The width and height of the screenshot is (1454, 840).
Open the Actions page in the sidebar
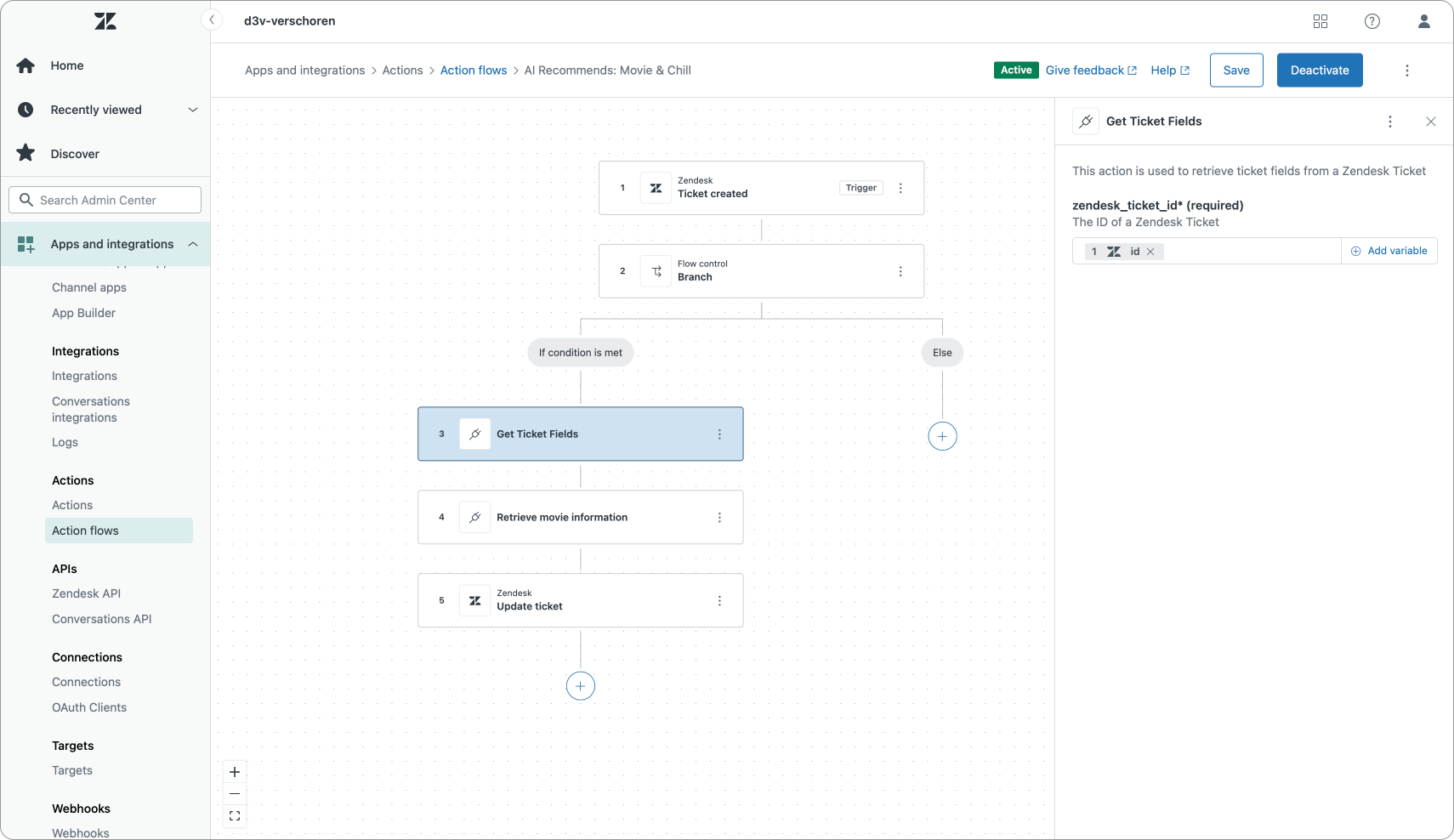72,505
